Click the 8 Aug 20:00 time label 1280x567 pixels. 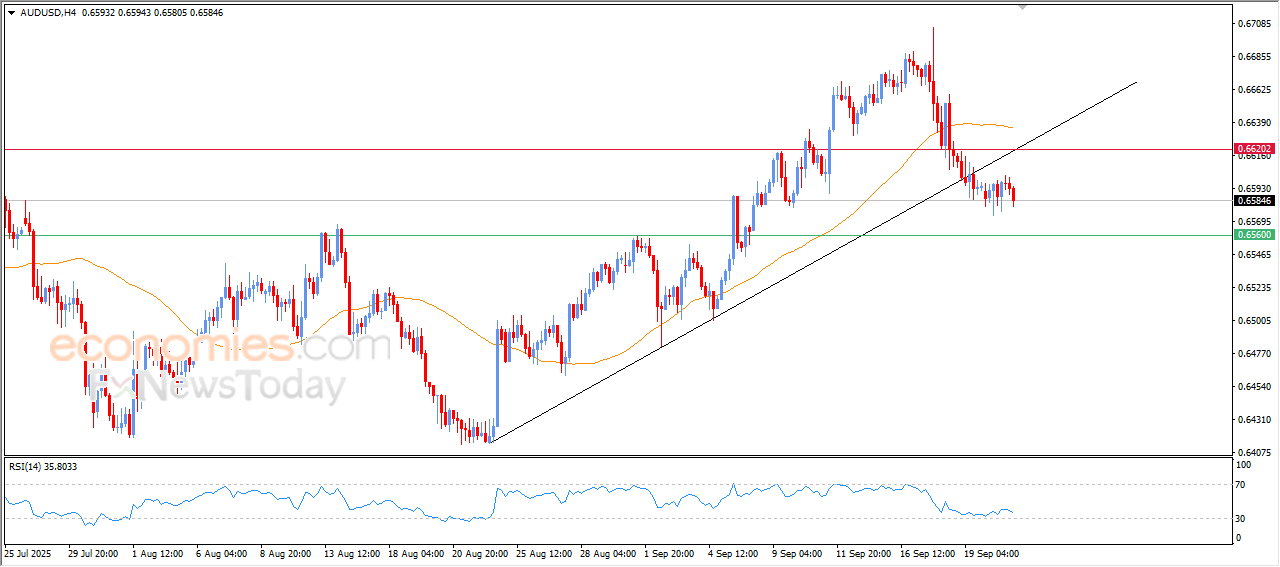[285, 552]
